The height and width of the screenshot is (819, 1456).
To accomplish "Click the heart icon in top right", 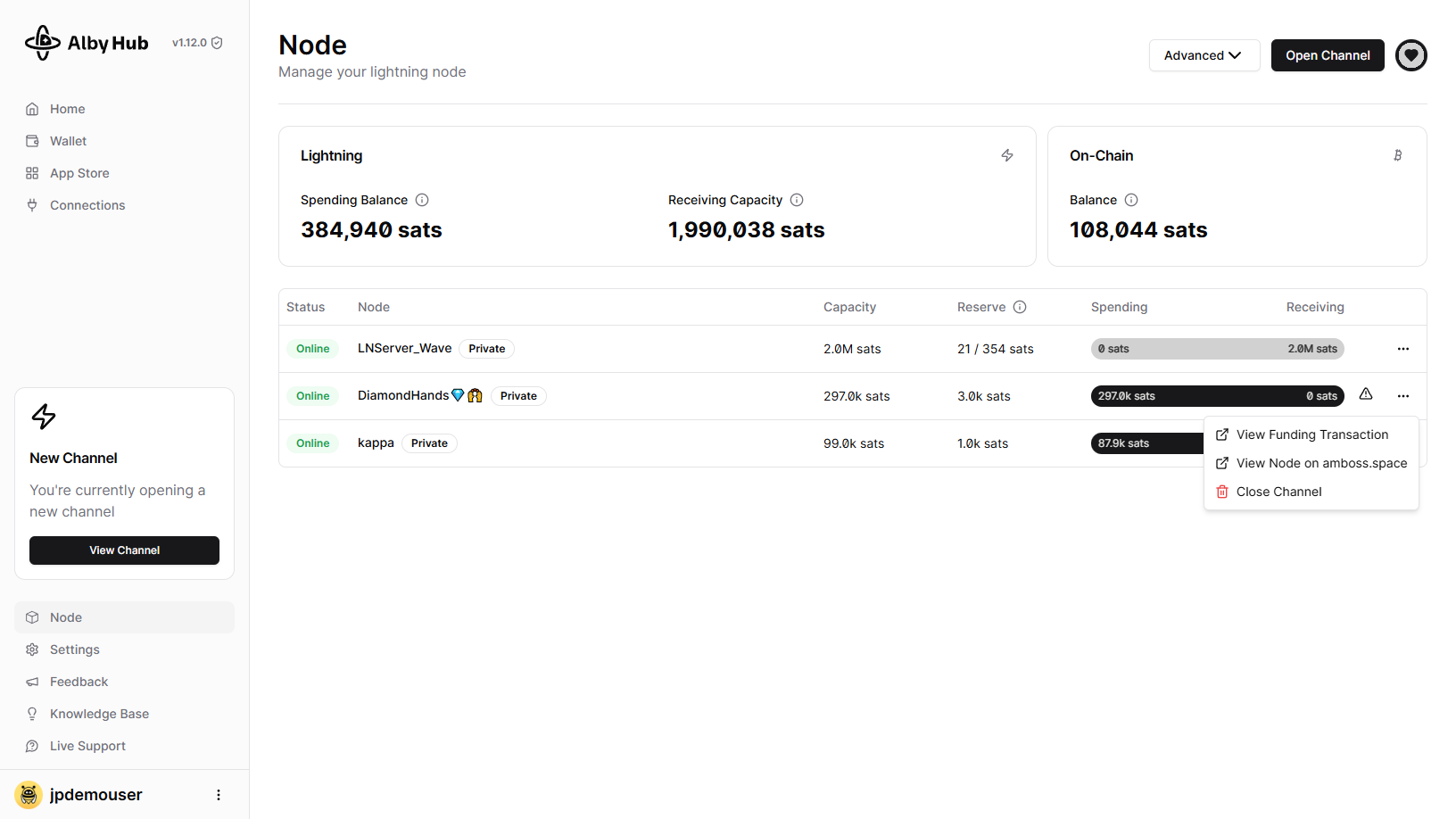I will [1410, 55].
